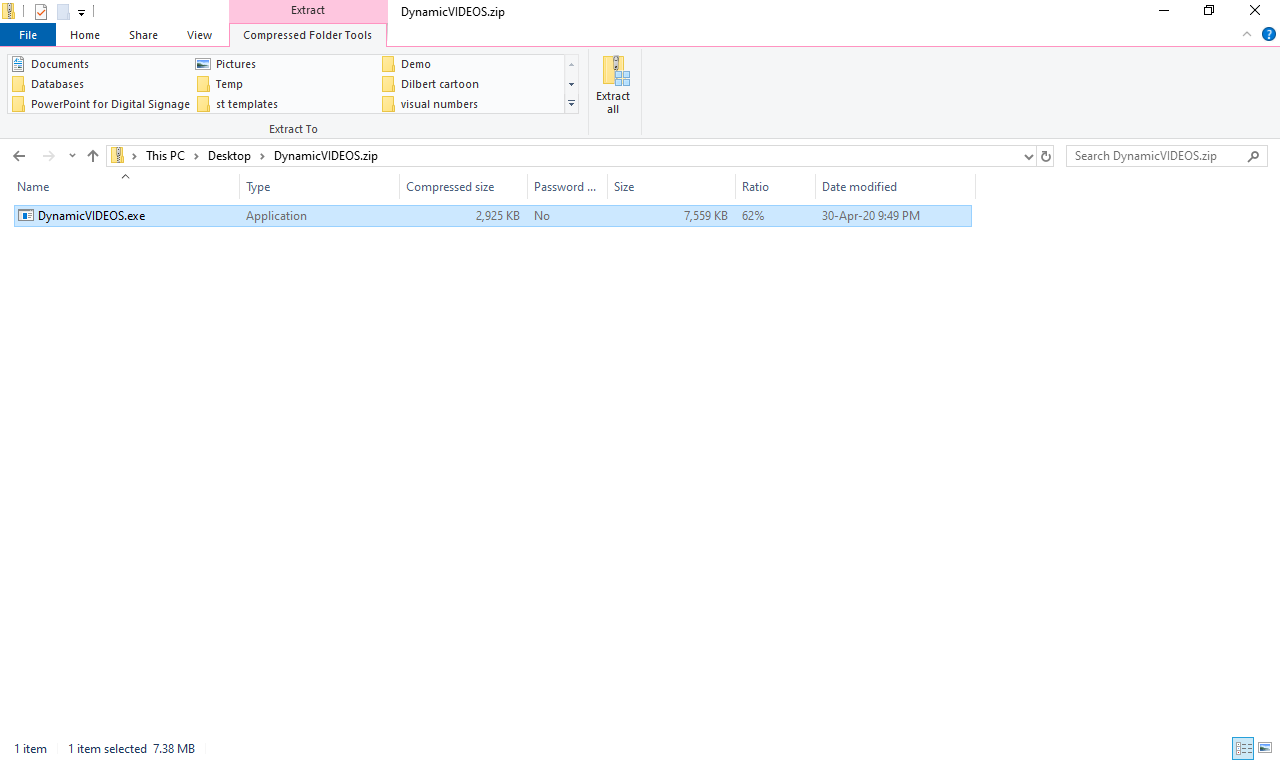Click DynamicVIDEOS.zip breadcrumb in address bar
1280x760 pixels.
326,156
